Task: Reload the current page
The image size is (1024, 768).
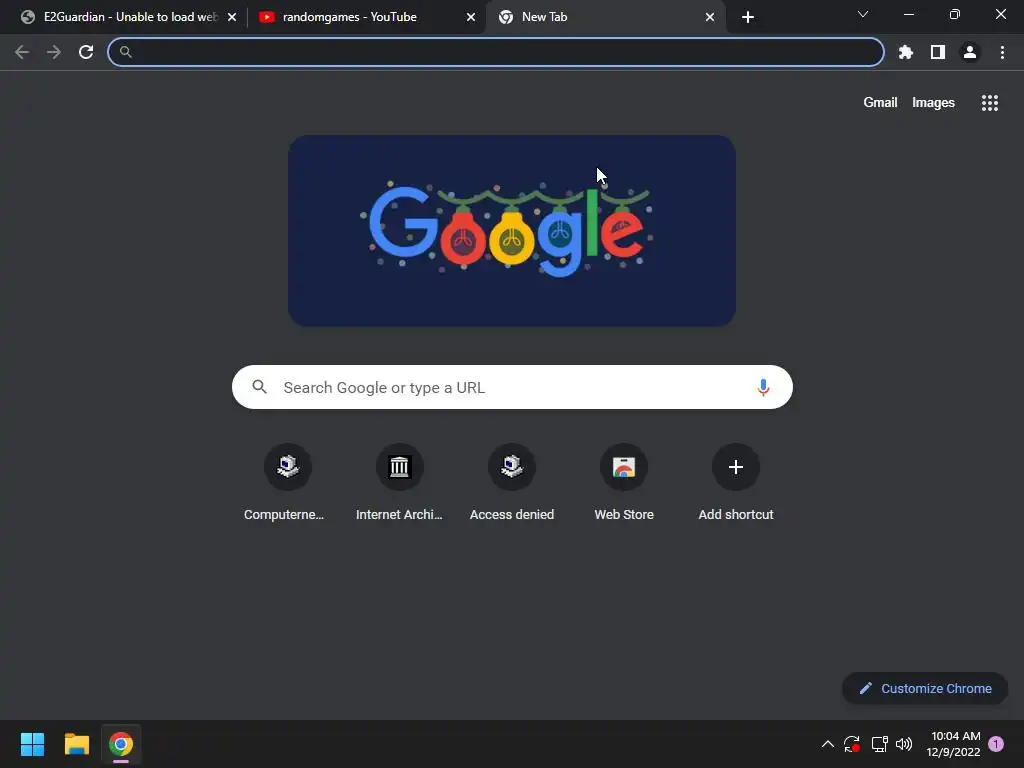Action: [86, 52]
